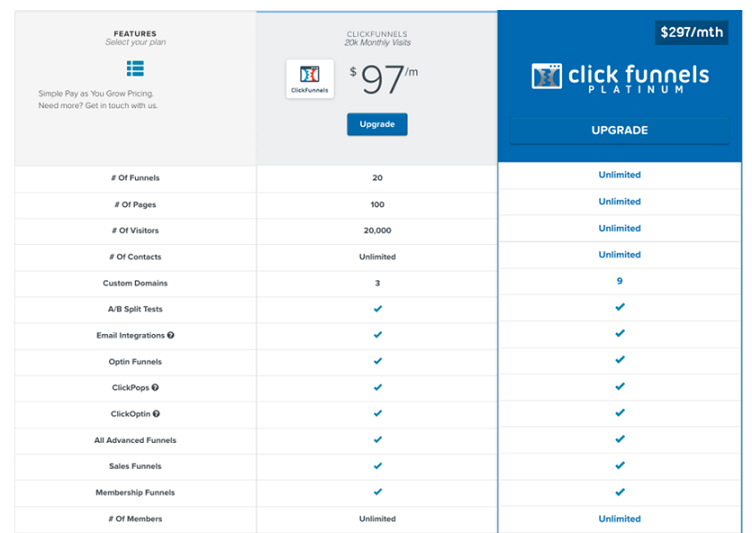Click the Upgrade button on $97 plan
752x533 pixels.
(377, 124)
